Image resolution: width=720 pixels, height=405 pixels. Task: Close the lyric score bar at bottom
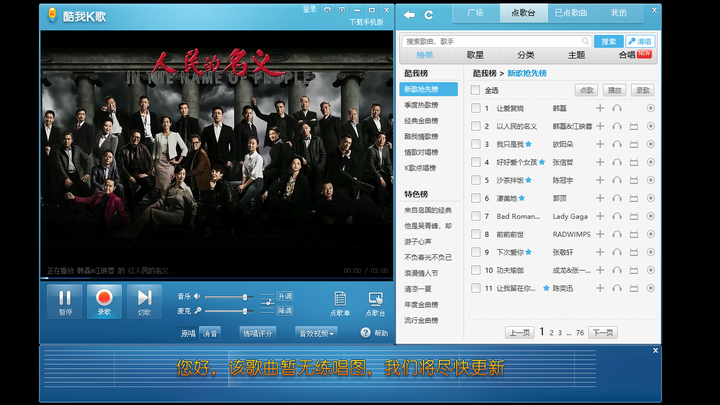pyautogui.click(x=655, y=350)
